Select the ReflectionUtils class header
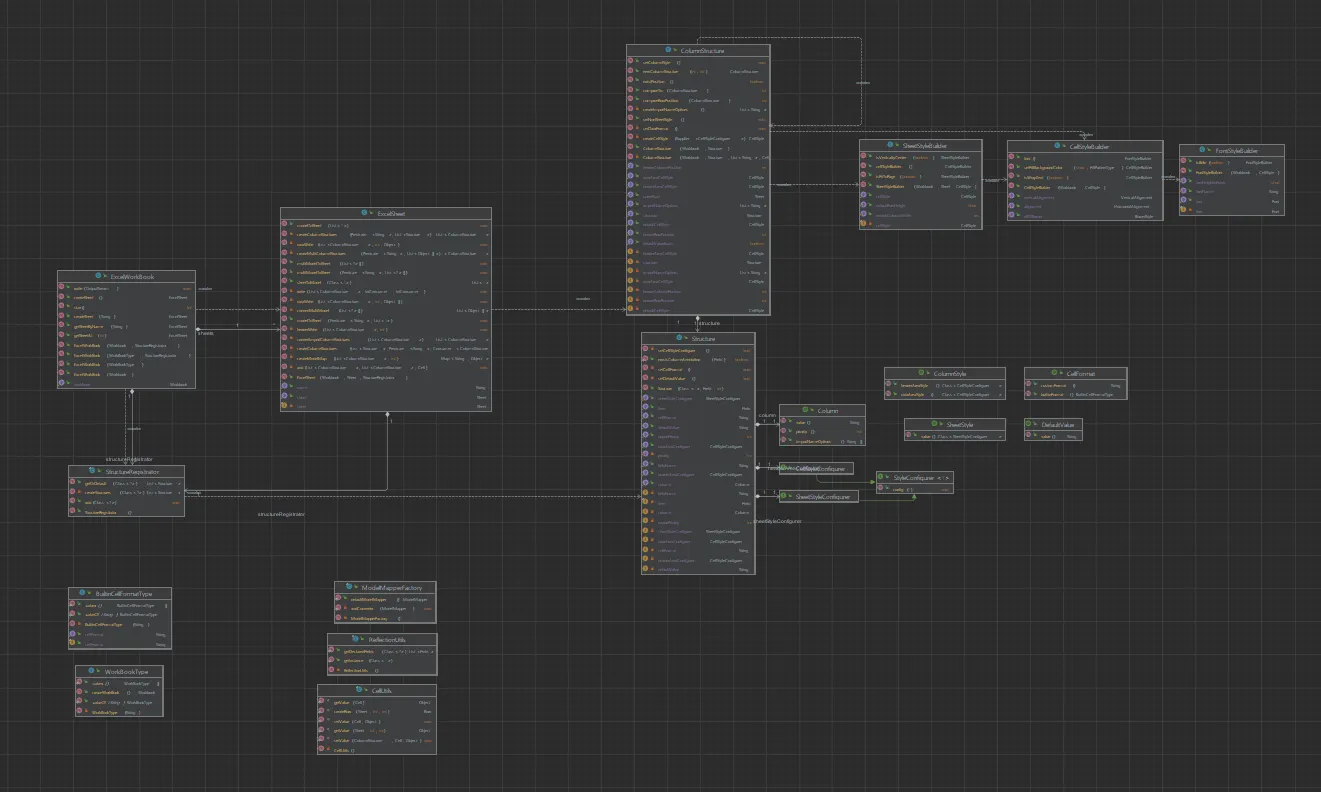 387,638
